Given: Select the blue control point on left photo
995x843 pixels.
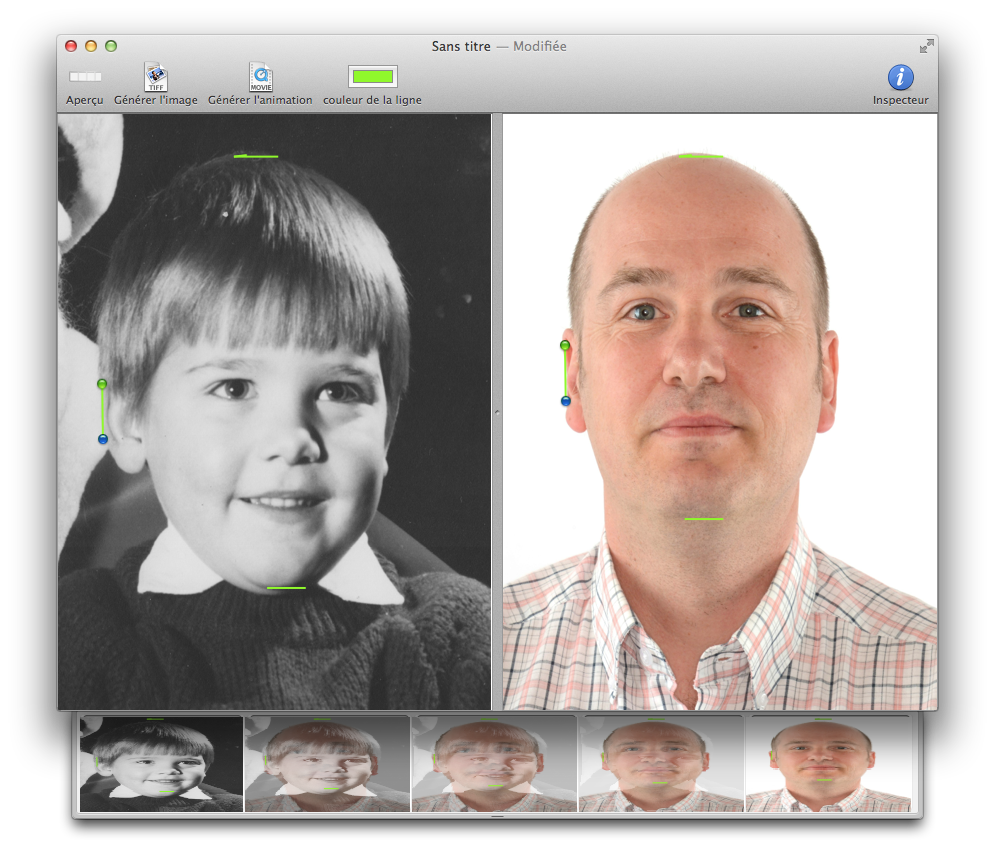Looking at the screenshot, I should click(x=102, y=439).
